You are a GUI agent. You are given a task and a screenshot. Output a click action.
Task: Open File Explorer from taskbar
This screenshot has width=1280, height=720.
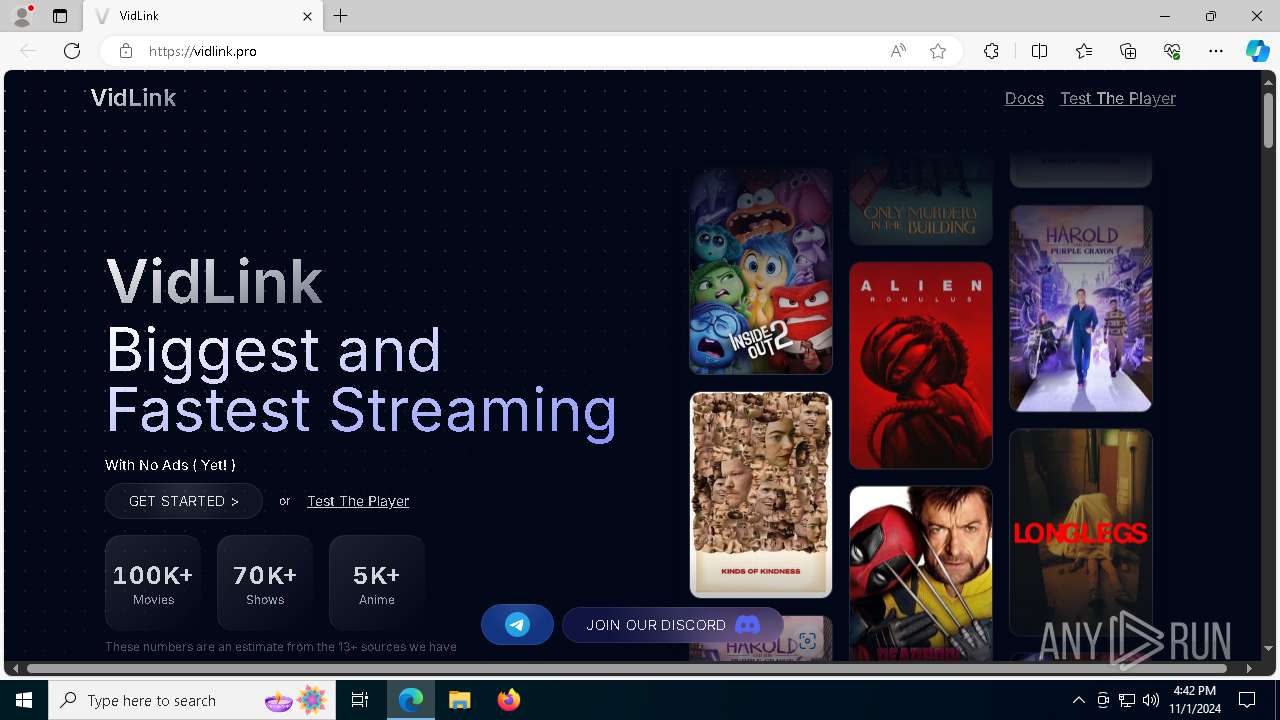tap(460, 700)
